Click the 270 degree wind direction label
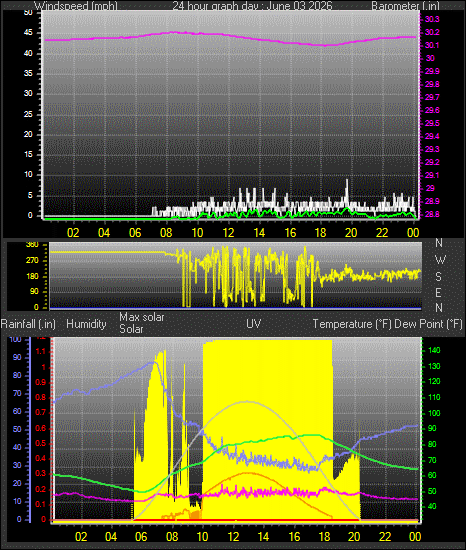Image resolution: width=466 pixels, height=550 pixels. [32, 261]
